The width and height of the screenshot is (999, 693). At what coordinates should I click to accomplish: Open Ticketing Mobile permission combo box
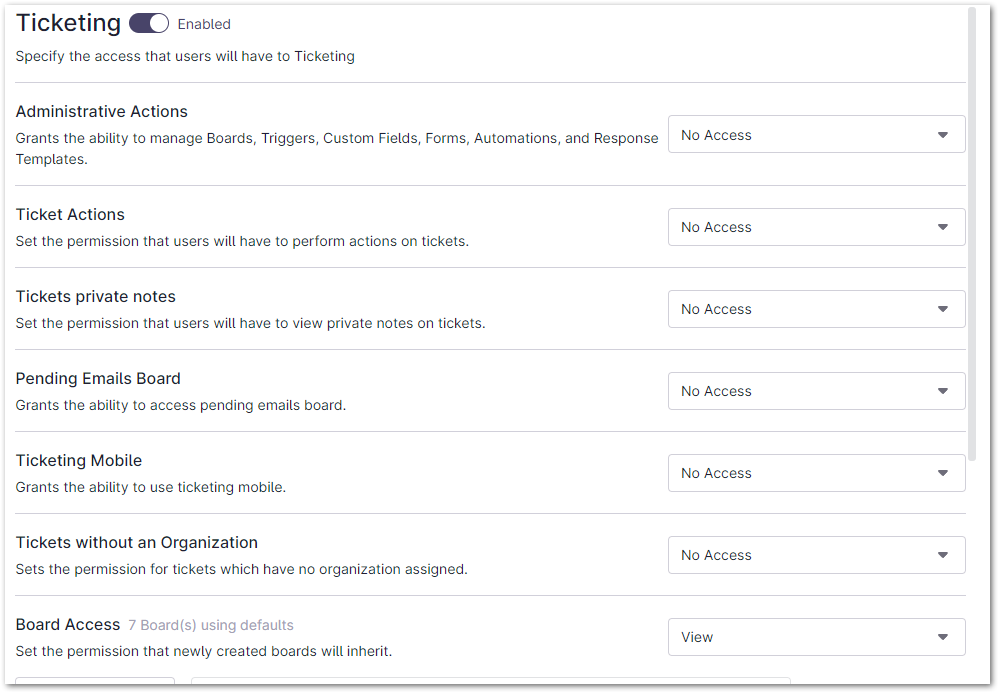point(800,473)
